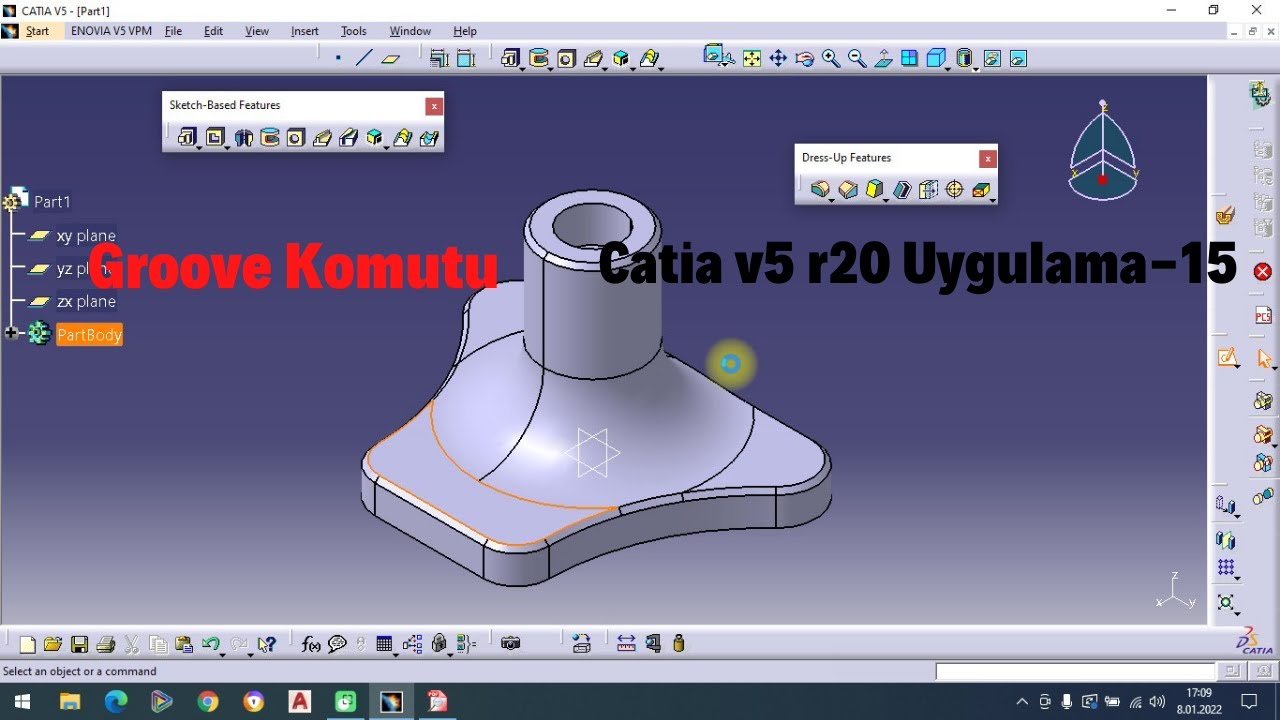1280x720 pixels.
Task: Open the View menu
Action: pyautogui.click(x=257, y=31)
